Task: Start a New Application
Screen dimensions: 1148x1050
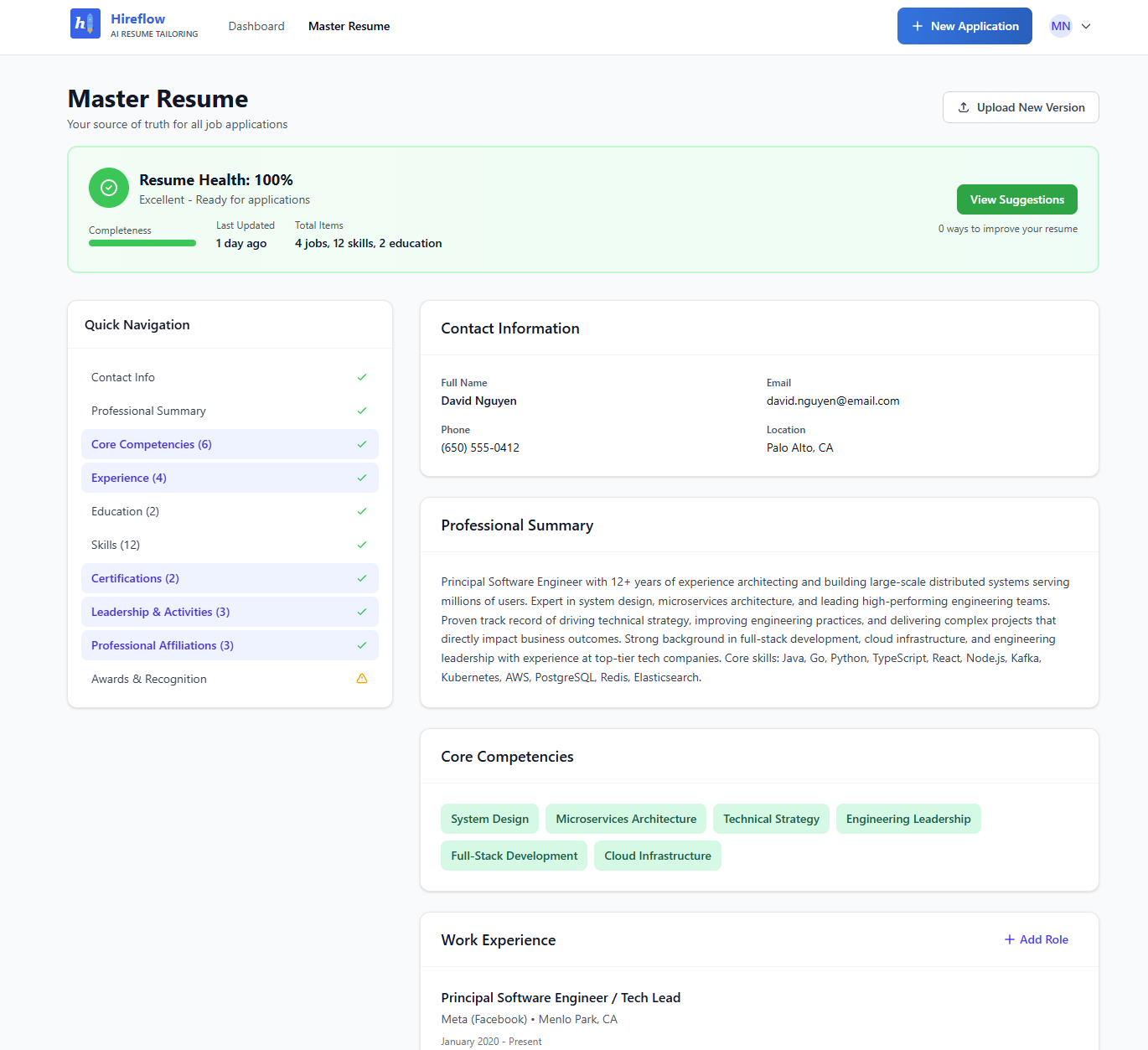Action: click(x=964, y=26)
